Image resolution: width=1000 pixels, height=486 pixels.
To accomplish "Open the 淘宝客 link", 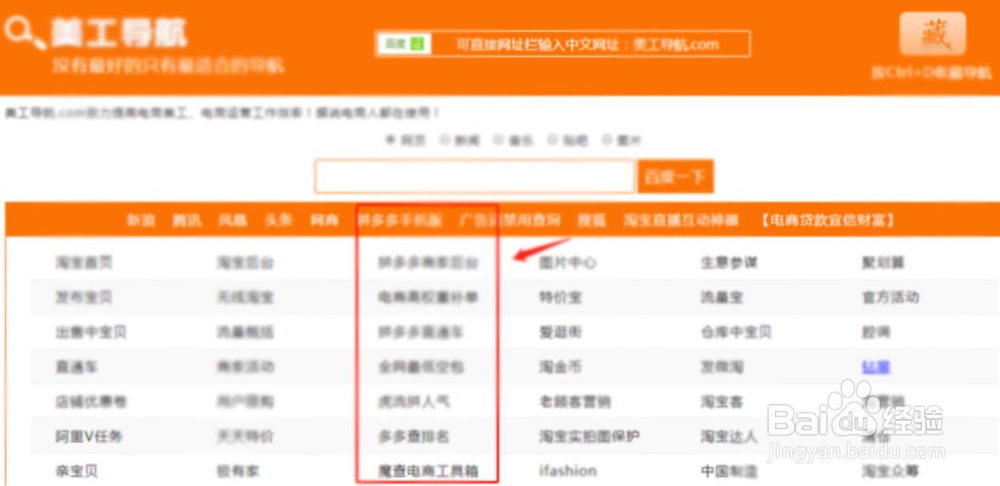I will 722,402.
